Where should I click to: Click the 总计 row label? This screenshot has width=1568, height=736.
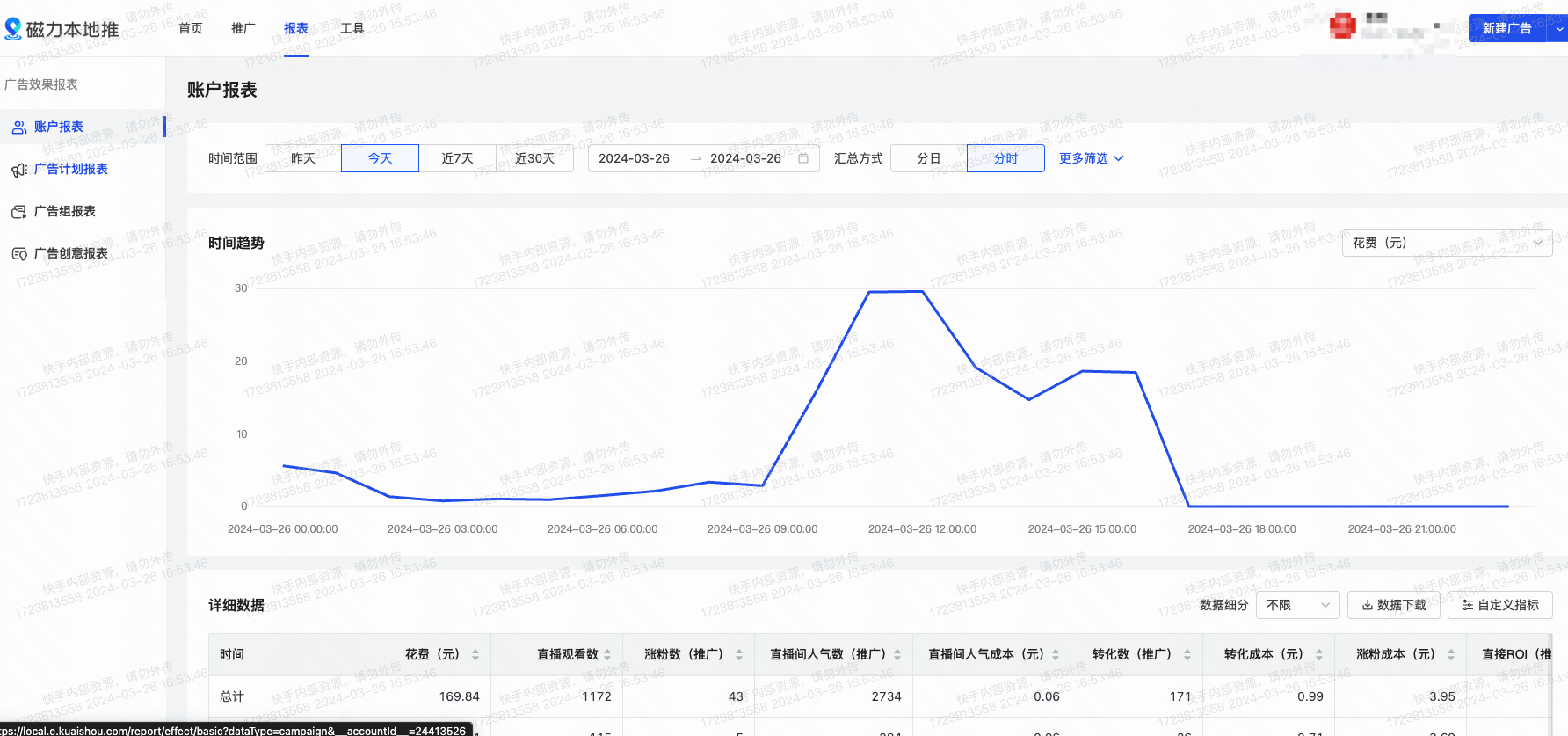[x=232, y=696]
